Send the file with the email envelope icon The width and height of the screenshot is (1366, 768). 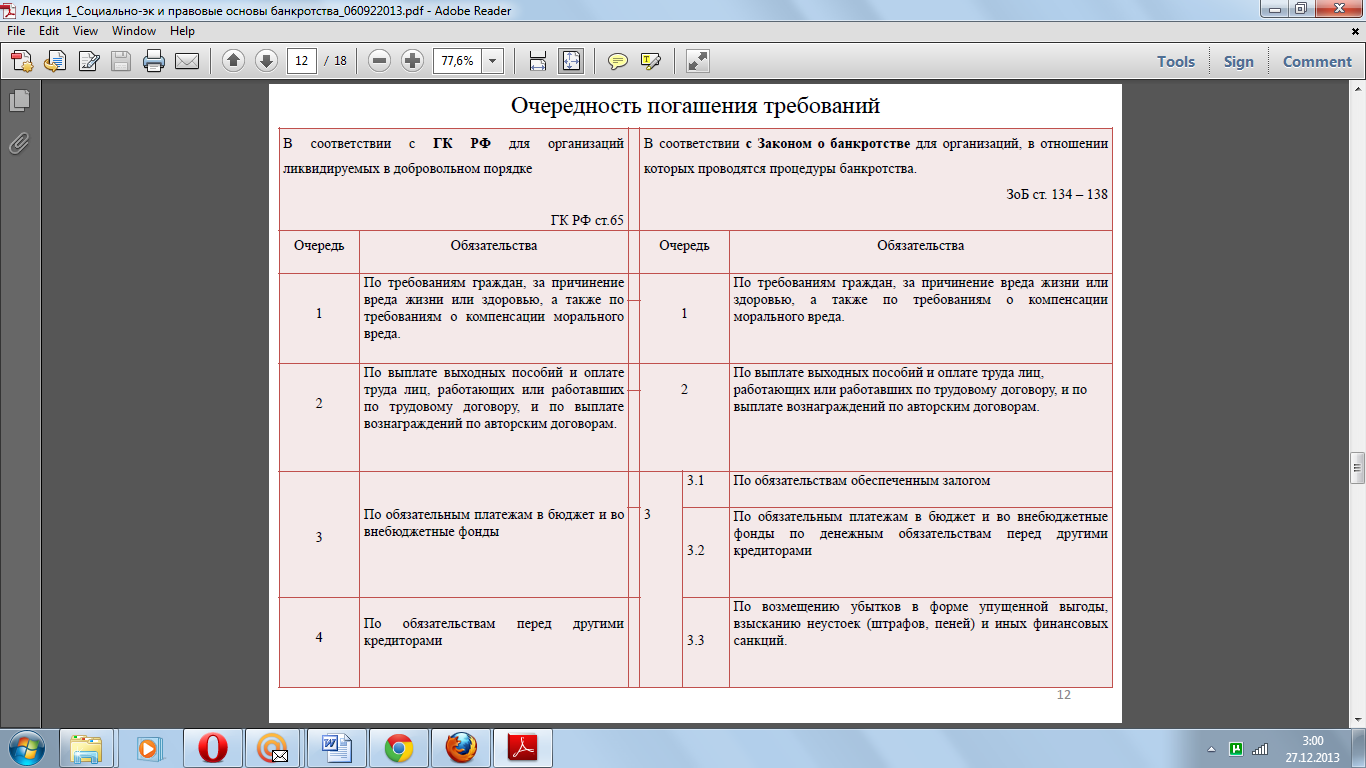tap(187, 61)
